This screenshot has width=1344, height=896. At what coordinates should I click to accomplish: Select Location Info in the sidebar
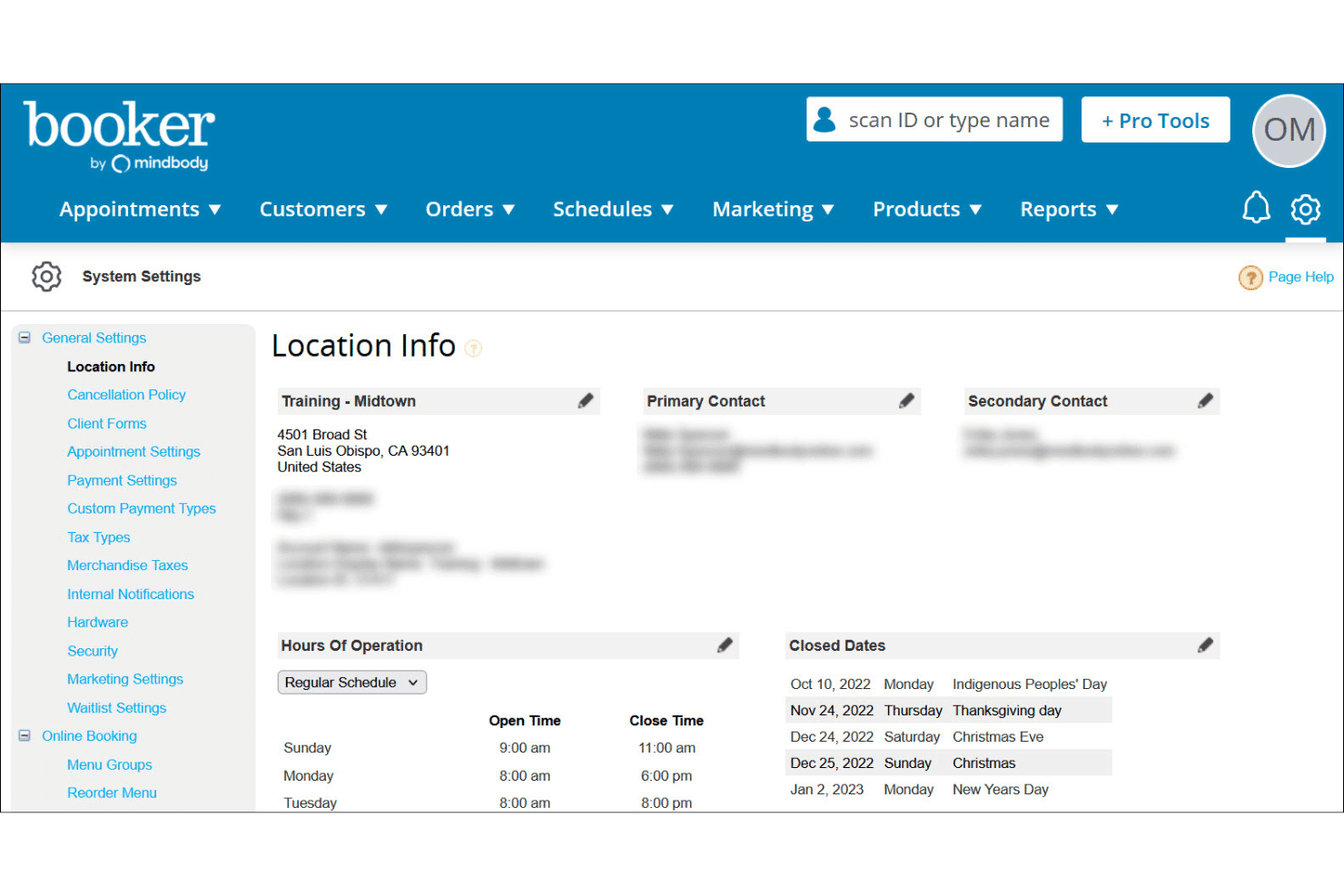[x=111, y=366]
